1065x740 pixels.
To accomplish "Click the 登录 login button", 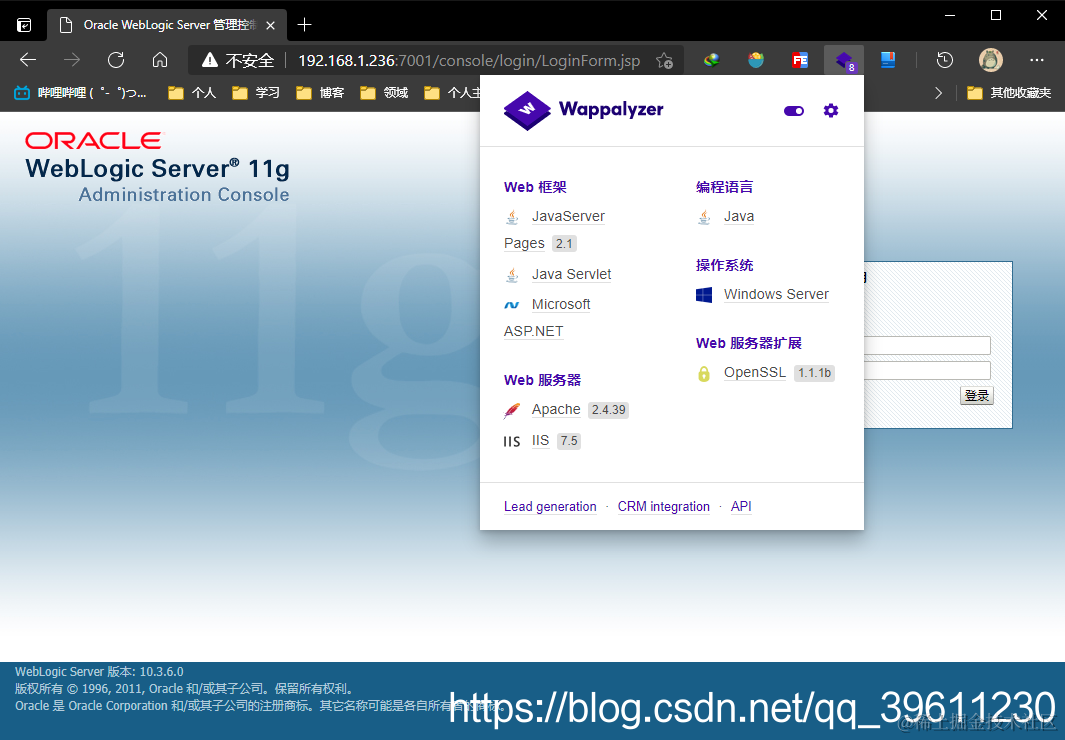I will tap(977, 396).
